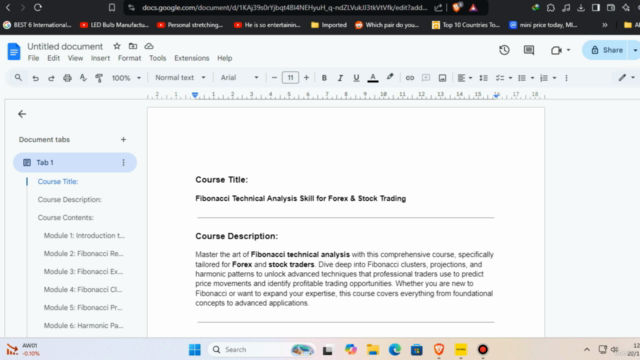640x360 pixels.
Task: Go to Module 1 outline entry
Action: tap(84, 236)
